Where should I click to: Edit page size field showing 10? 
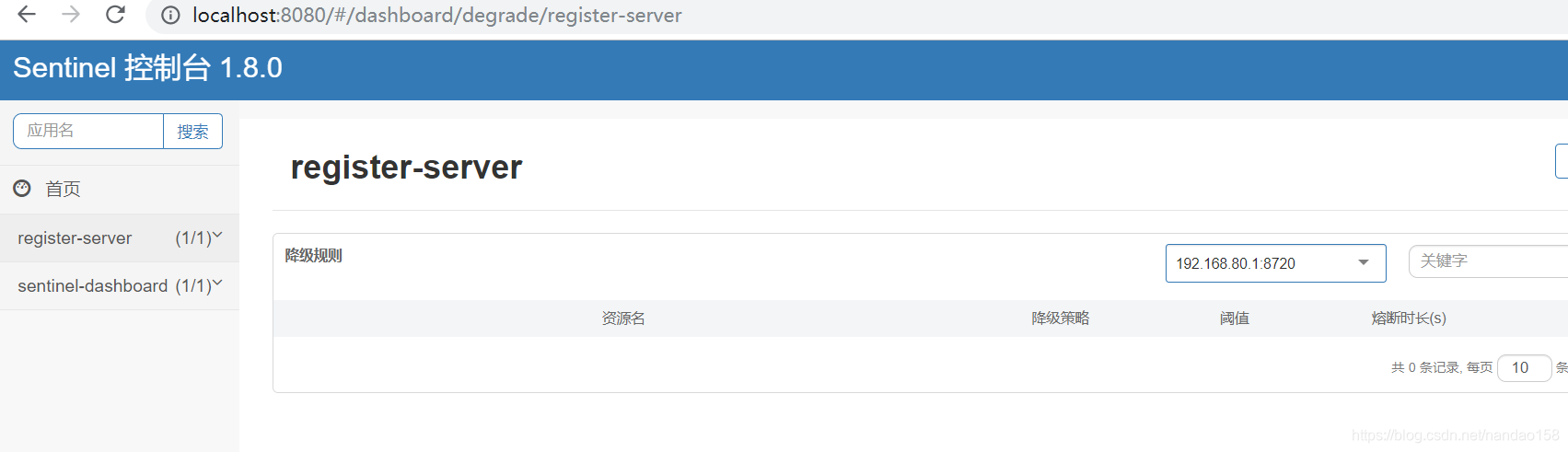[1525, 367]
